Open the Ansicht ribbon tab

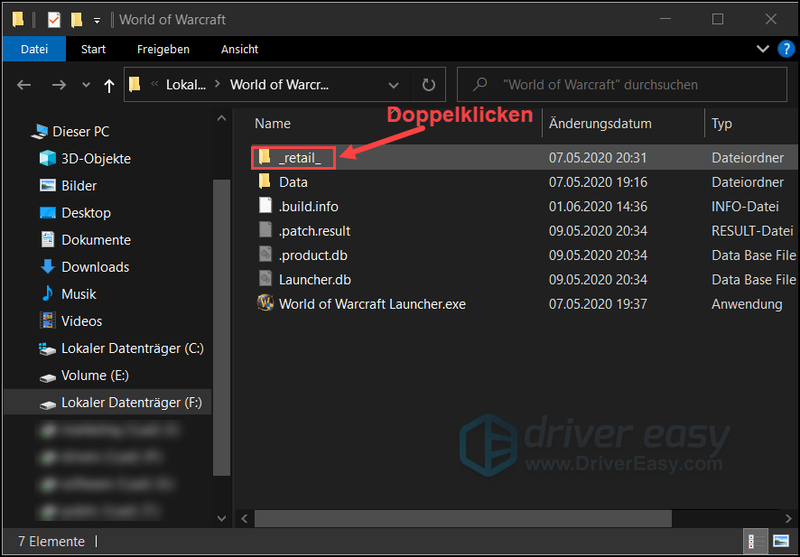pos(239,49)
